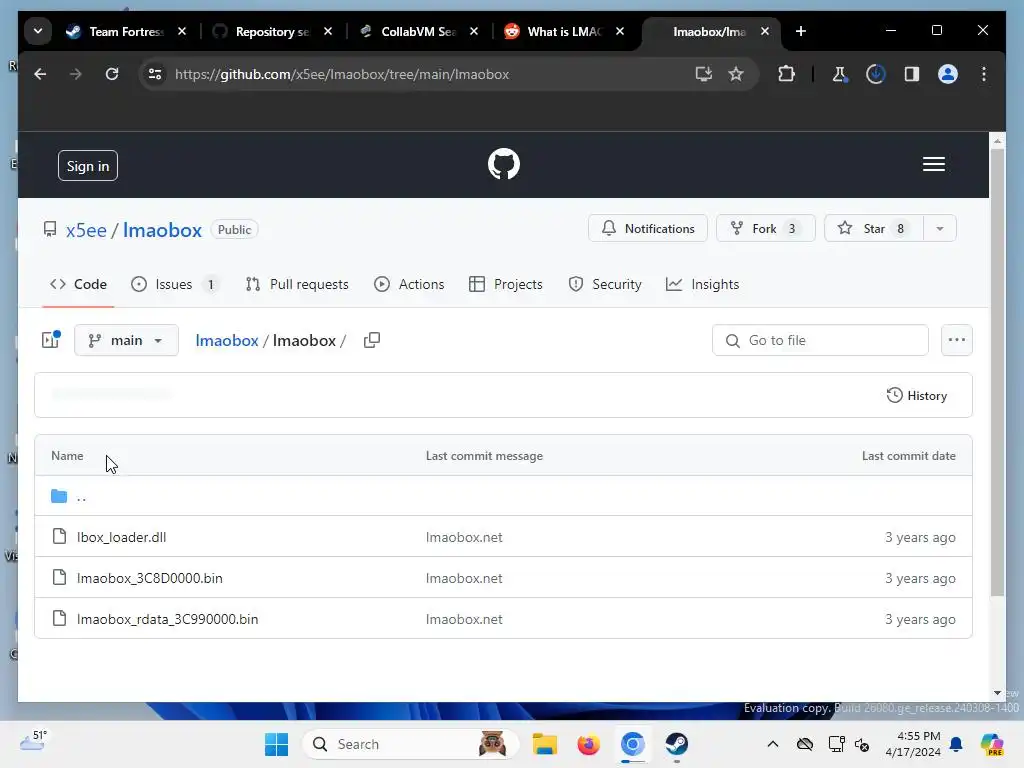Star the repository

874,229
